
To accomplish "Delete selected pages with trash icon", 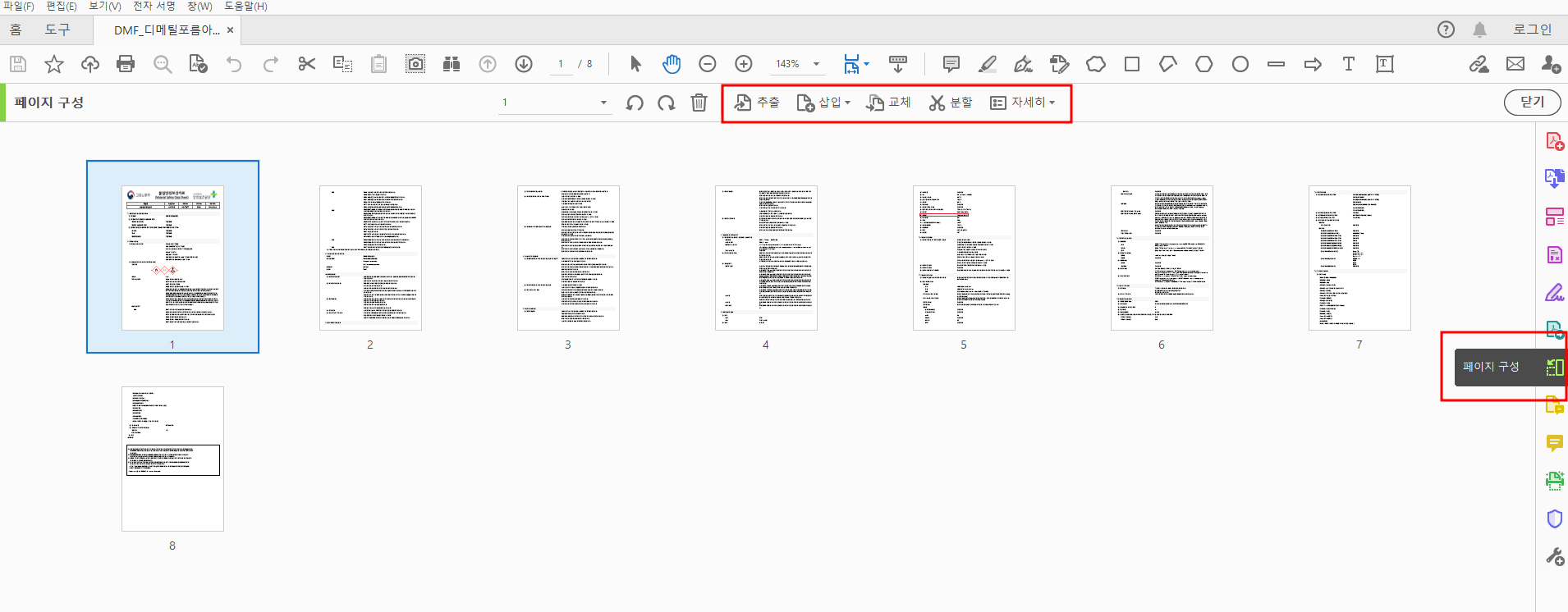I will point(699,103).
